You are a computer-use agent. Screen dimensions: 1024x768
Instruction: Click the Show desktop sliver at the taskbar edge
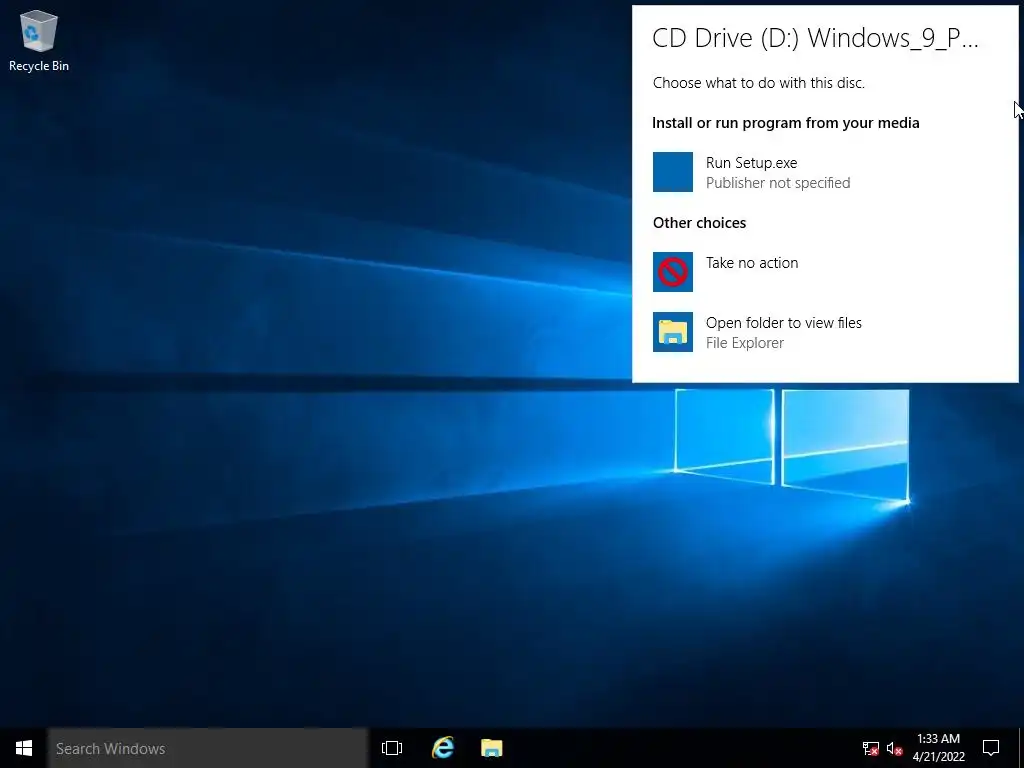[x=1021, y=748]
